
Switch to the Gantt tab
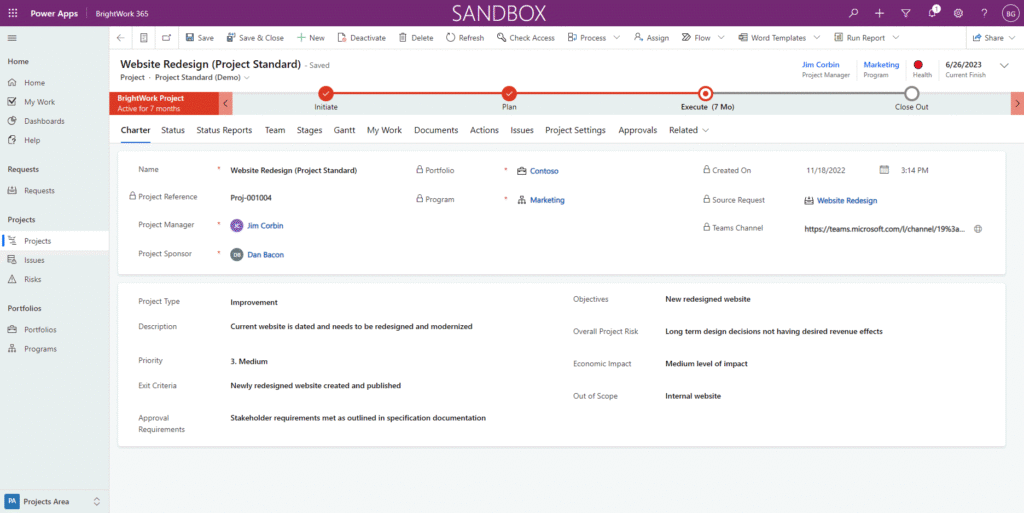(x=344, y=130)
